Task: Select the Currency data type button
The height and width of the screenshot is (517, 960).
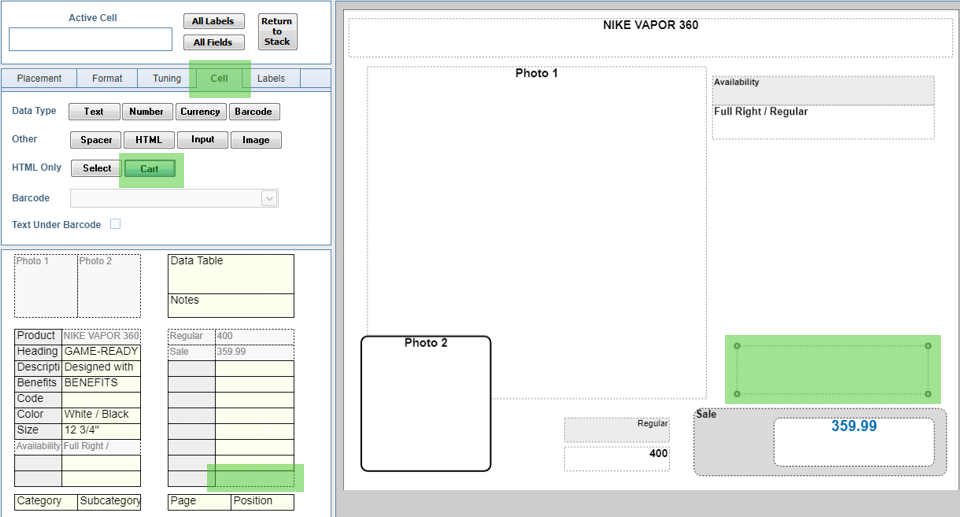Action: point(200,112)
